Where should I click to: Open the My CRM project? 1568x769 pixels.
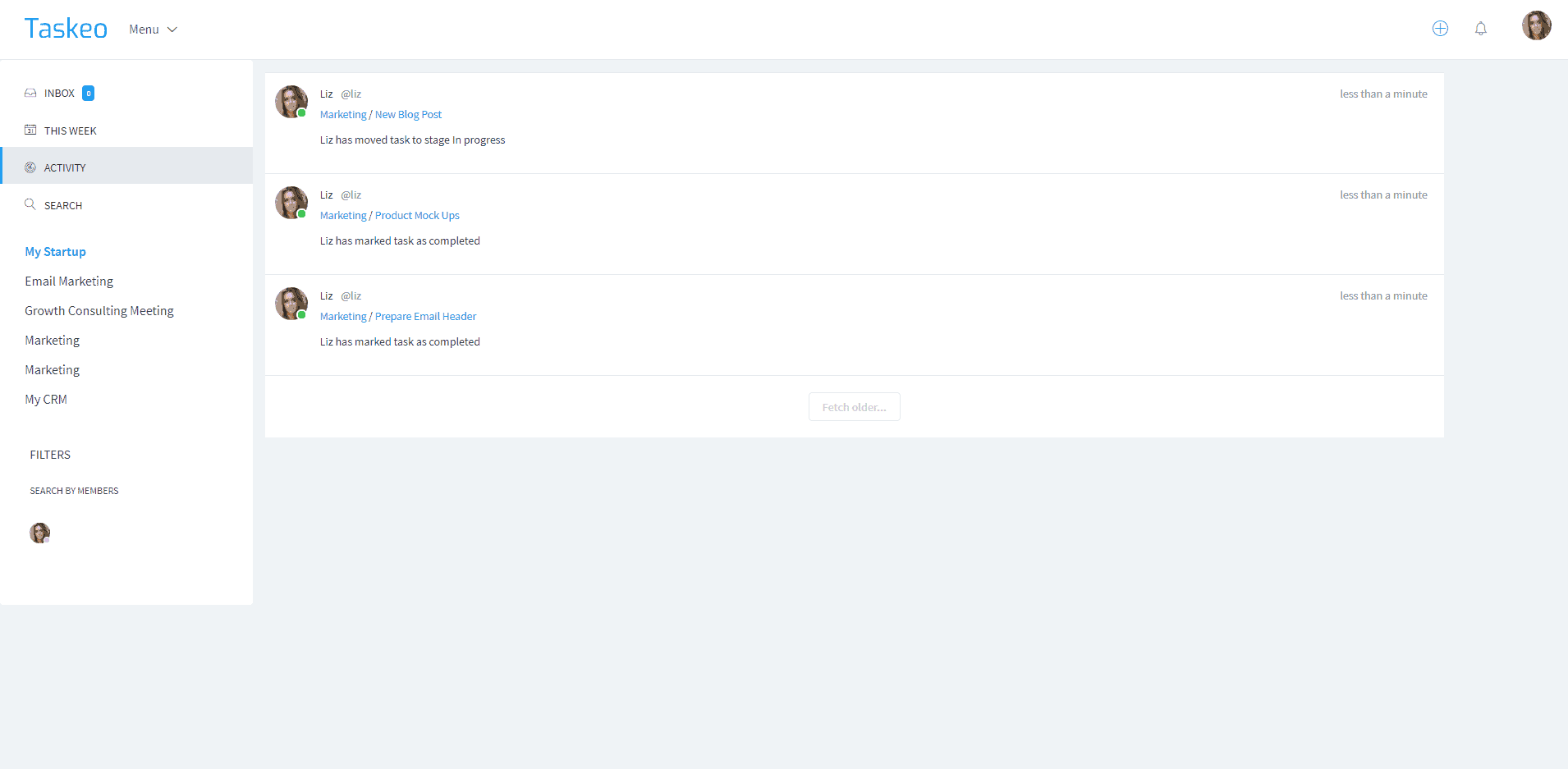pyautogui.click(x=46, y=400)
